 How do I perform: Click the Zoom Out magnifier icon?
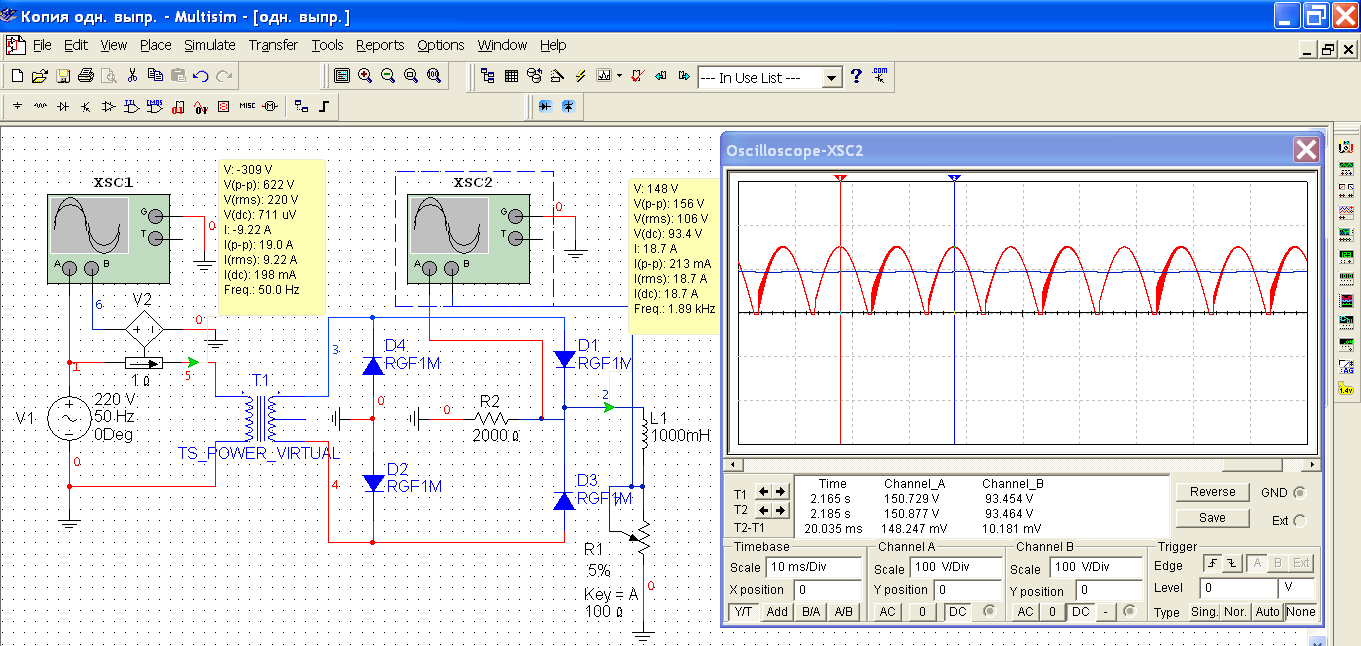(387, 76)
